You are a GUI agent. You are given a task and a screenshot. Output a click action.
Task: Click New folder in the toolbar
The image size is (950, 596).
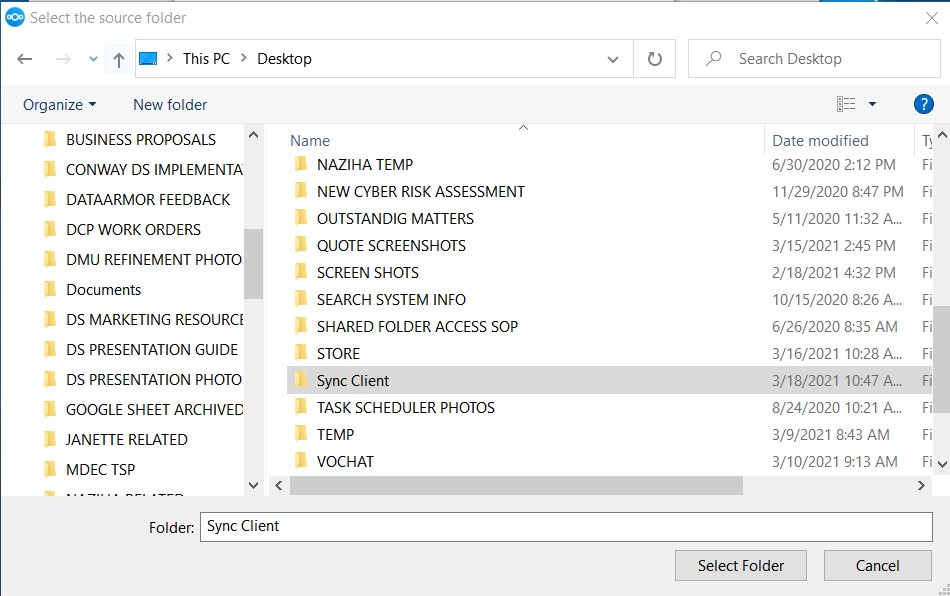tap(170, 104)
